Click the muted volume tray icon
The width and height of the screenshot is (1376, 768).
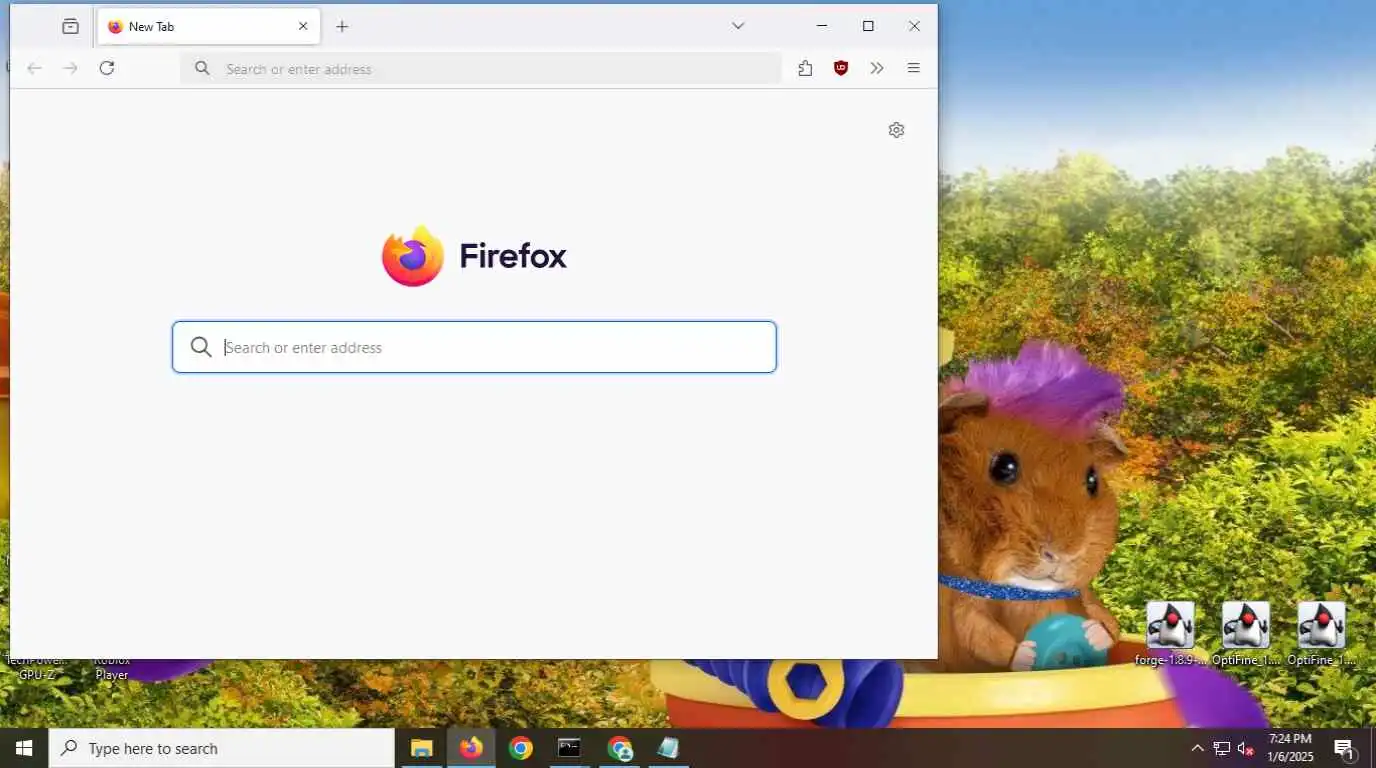[x=1246, y=748]
